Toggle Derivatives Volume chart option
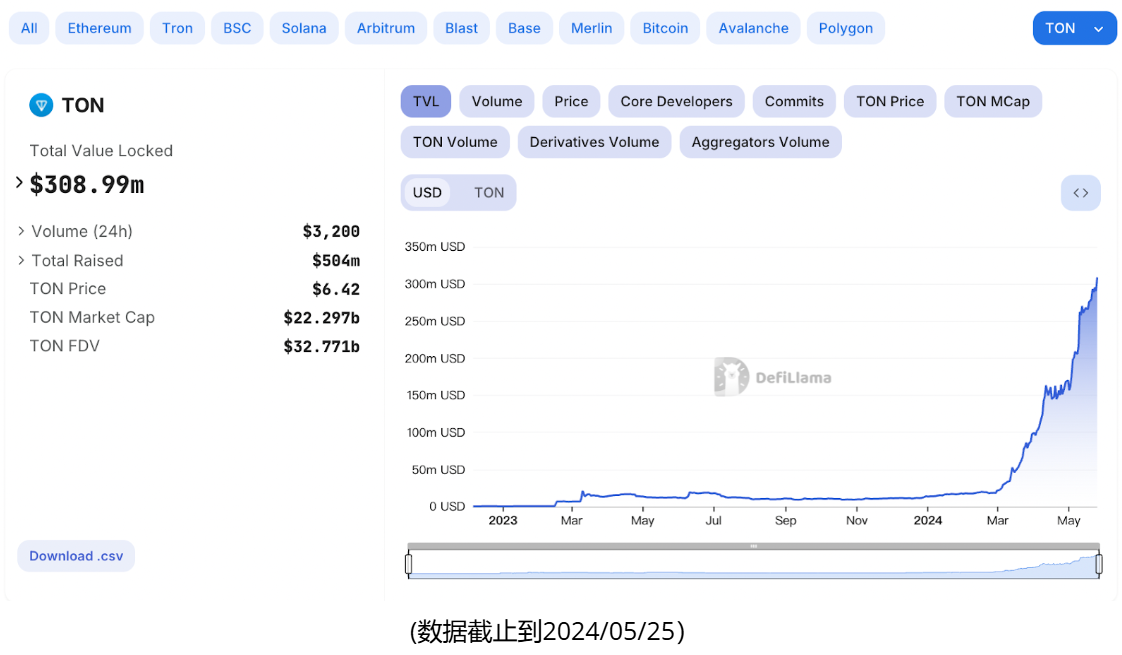The width and height of the screenshot is (1122, 655). tap(595, 142)
